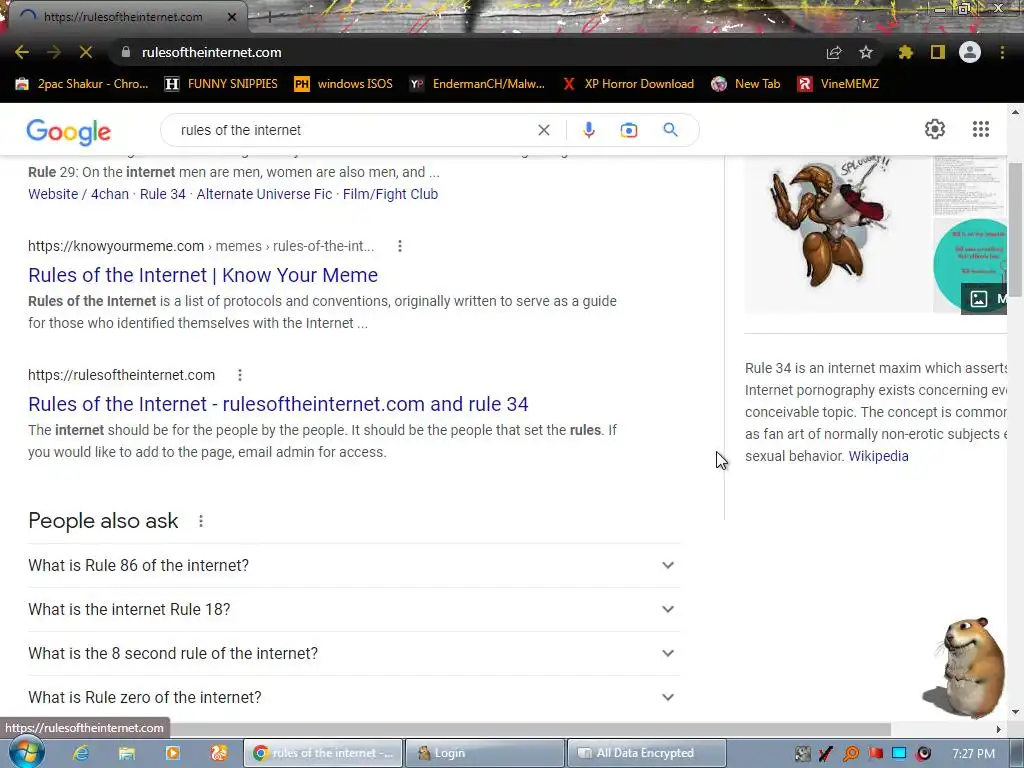Screen dimensions: 1024x768
Task: Follow the Rule 34 sitelink
Action: point(163,194)
